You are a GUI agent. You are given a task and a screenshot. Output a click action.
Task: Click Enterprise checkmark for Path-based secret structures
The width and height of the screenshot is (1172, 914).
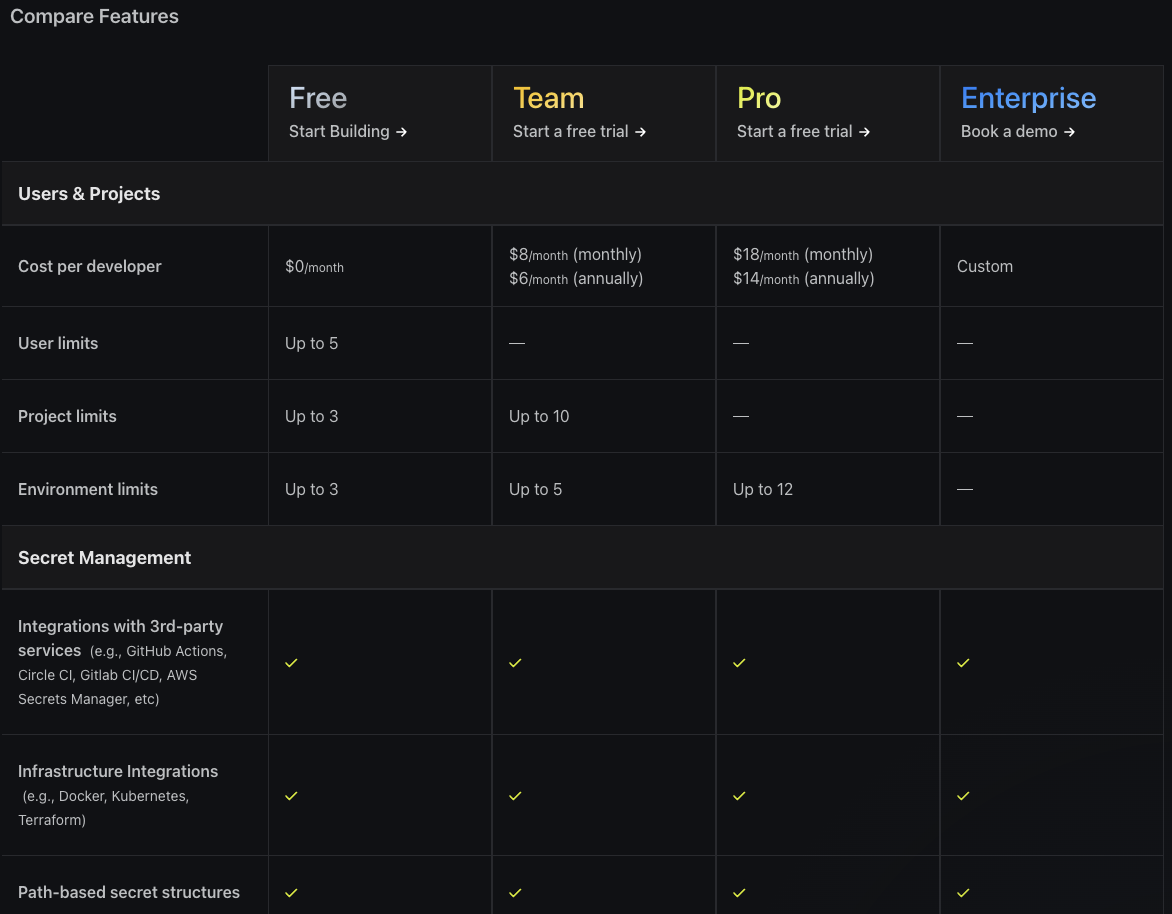pos(963,893)
